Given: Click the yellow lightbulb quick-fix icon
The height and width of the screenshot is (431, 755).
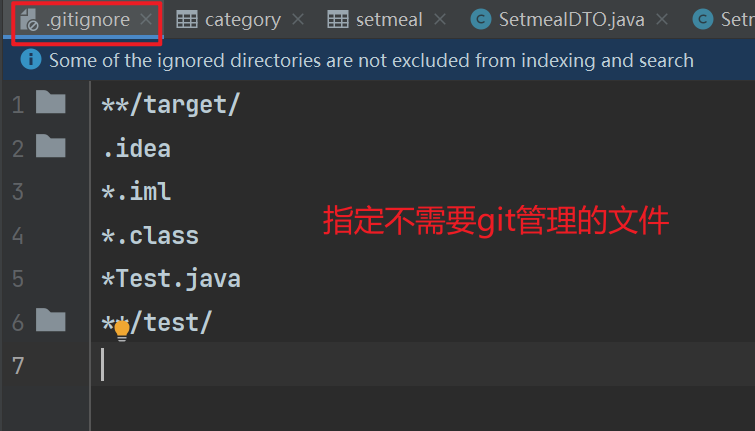Looking at the screenshot, I should click(x=122, y=331).
